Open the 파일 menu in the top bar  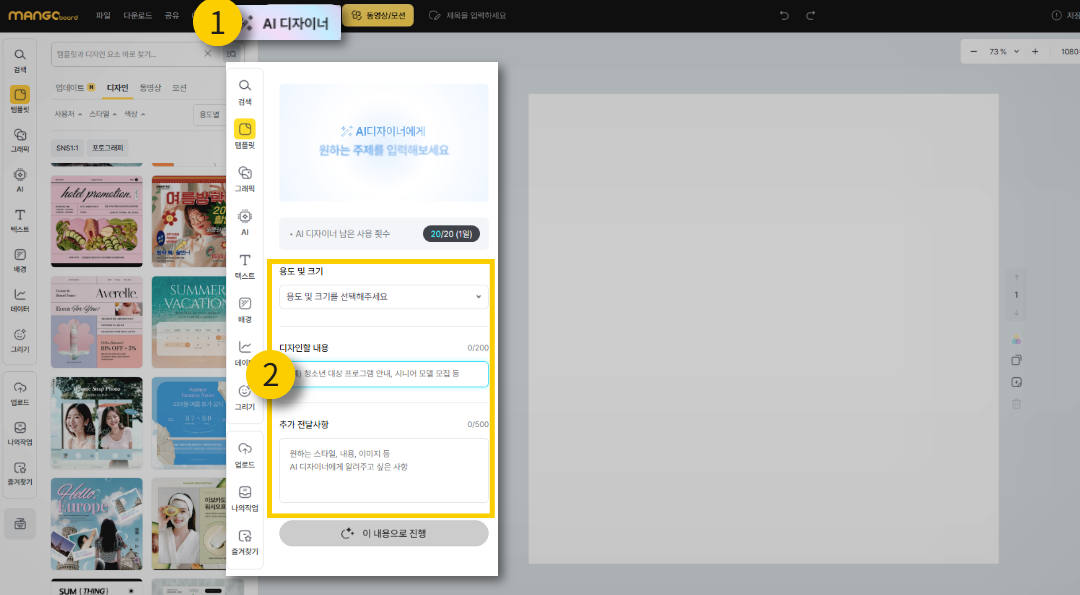click(104, 15)
